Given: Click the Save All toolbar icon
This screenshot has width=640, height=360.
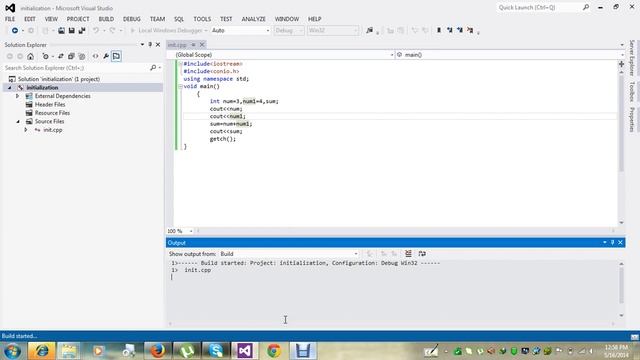Looking at the screenshot, I should click(82, 31).
